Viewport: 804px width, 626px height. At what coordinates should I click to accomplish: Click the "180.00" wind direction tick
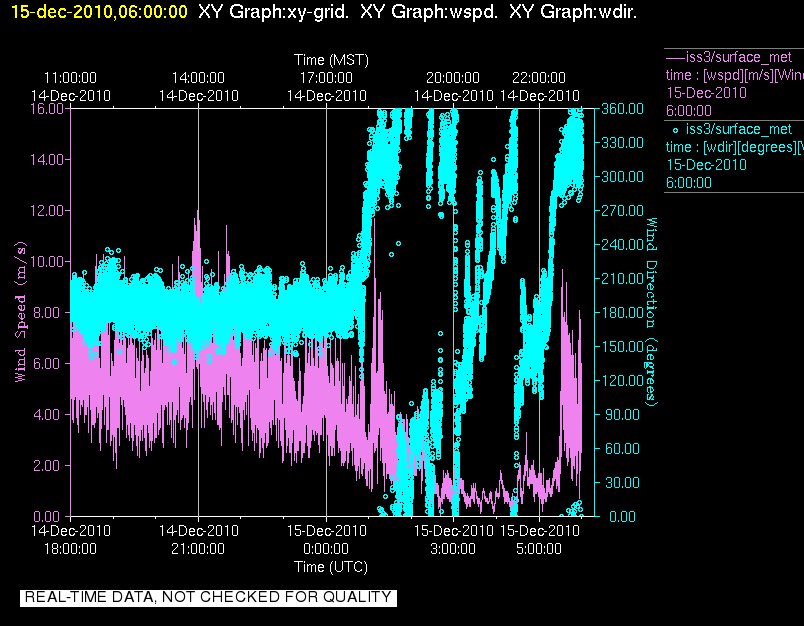tap(622, 312)
